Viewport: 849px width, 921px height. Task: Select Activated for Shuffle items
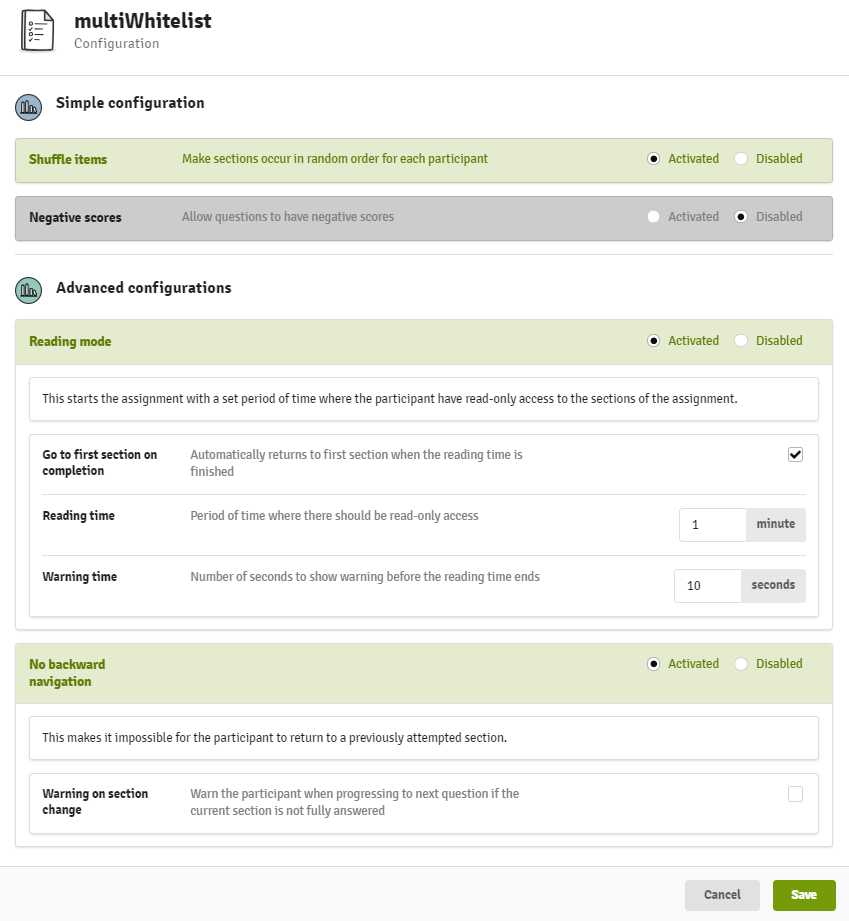coord(653,159)
